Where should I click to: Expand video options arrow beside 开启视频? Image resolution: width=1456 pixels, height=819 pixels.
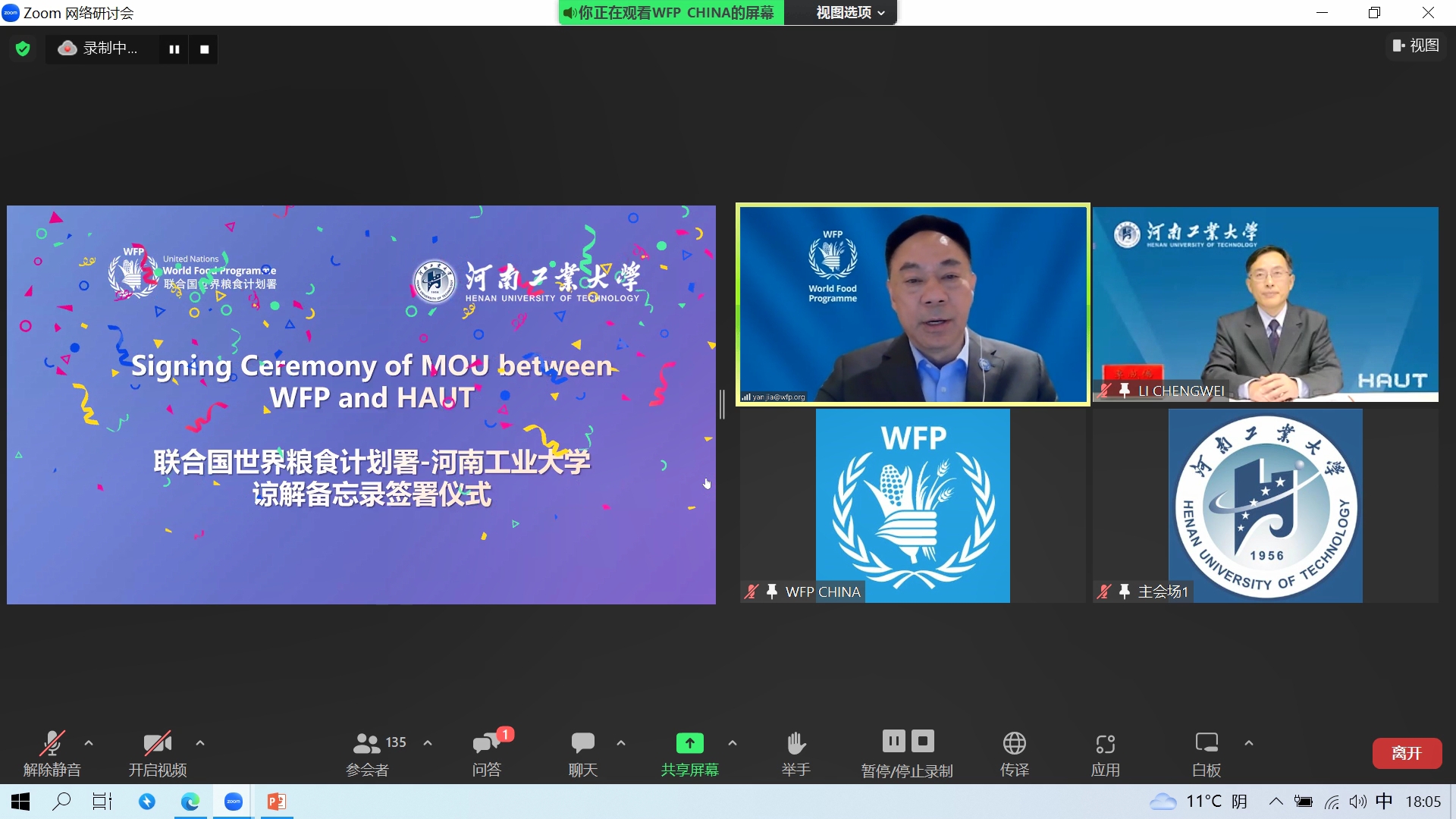click(200, 743)
